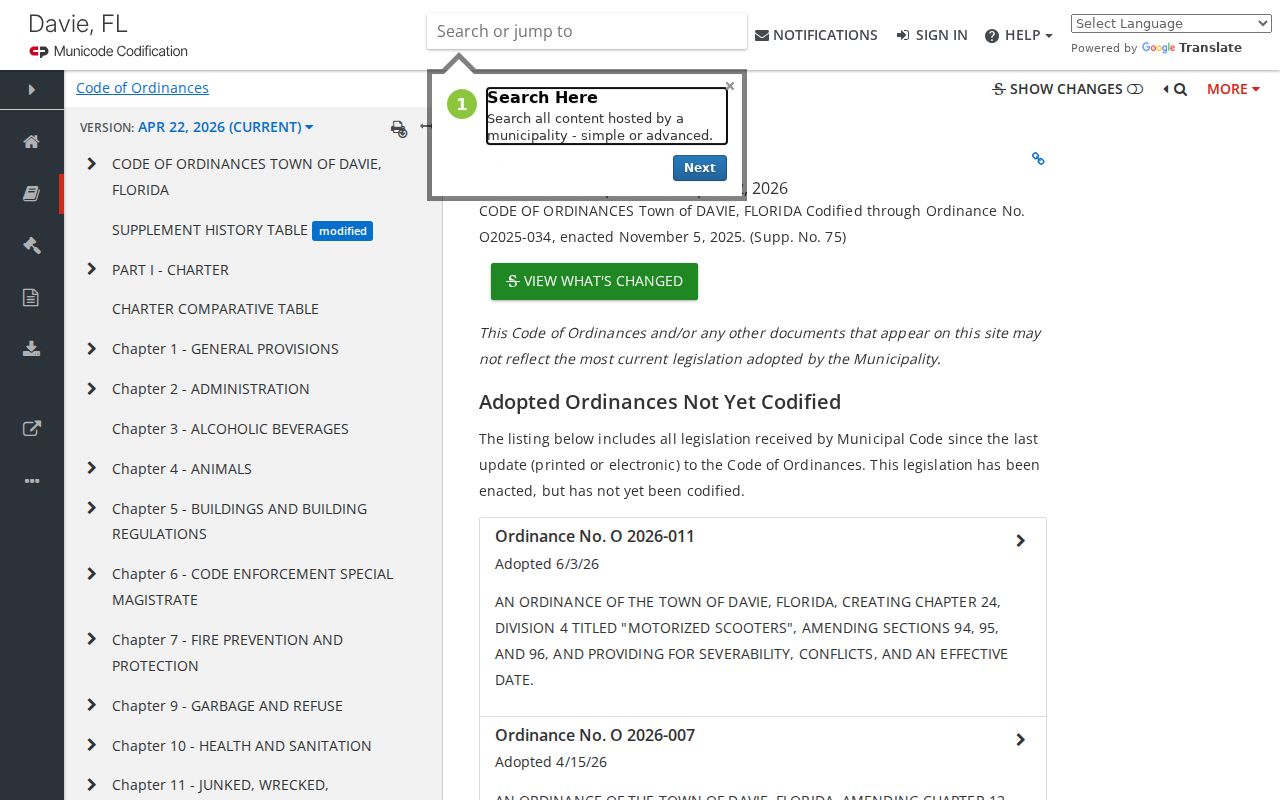Expand the sidebar arrow icon
1280x800 pixels.
coord(32,90)
